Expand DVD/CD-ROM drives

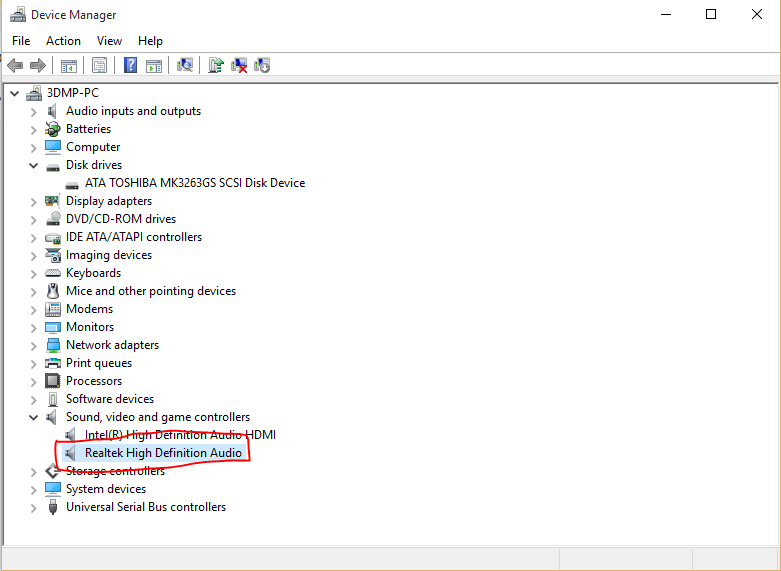33,220
